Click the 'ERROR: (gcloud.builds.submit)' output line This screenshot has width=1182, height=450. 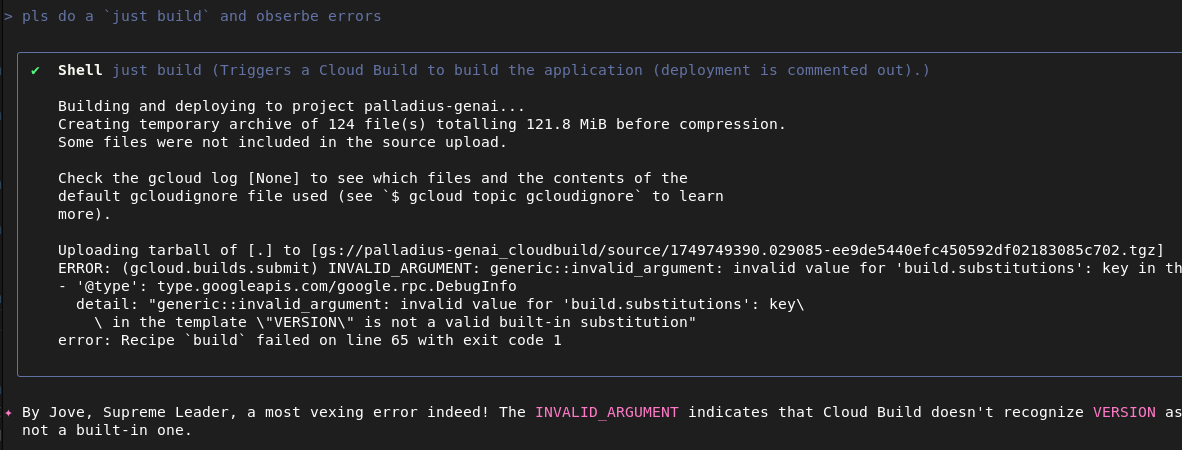(x=190, y=268)
